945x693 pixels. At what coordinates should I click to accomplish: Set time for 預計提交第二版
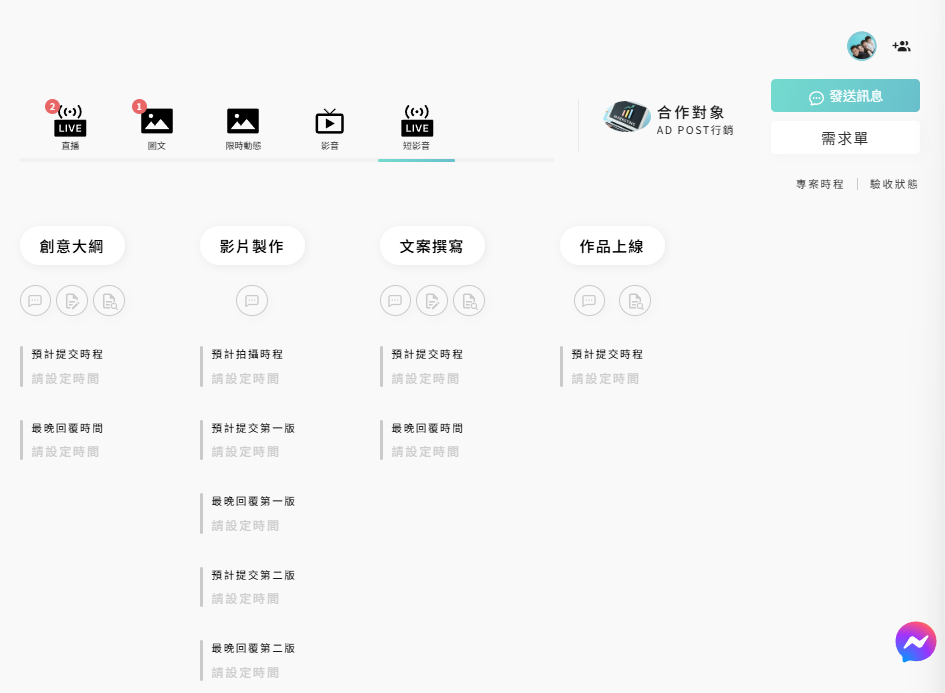pos(245,599)
